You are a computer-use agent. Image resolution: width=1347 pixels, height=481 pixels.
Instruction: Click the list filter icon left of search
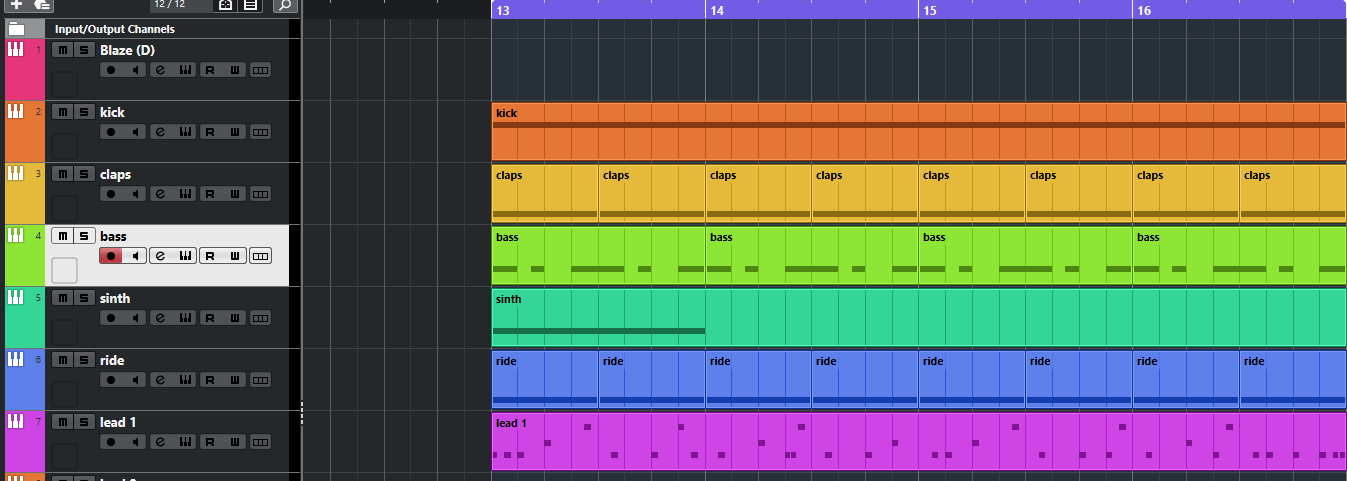250,5
